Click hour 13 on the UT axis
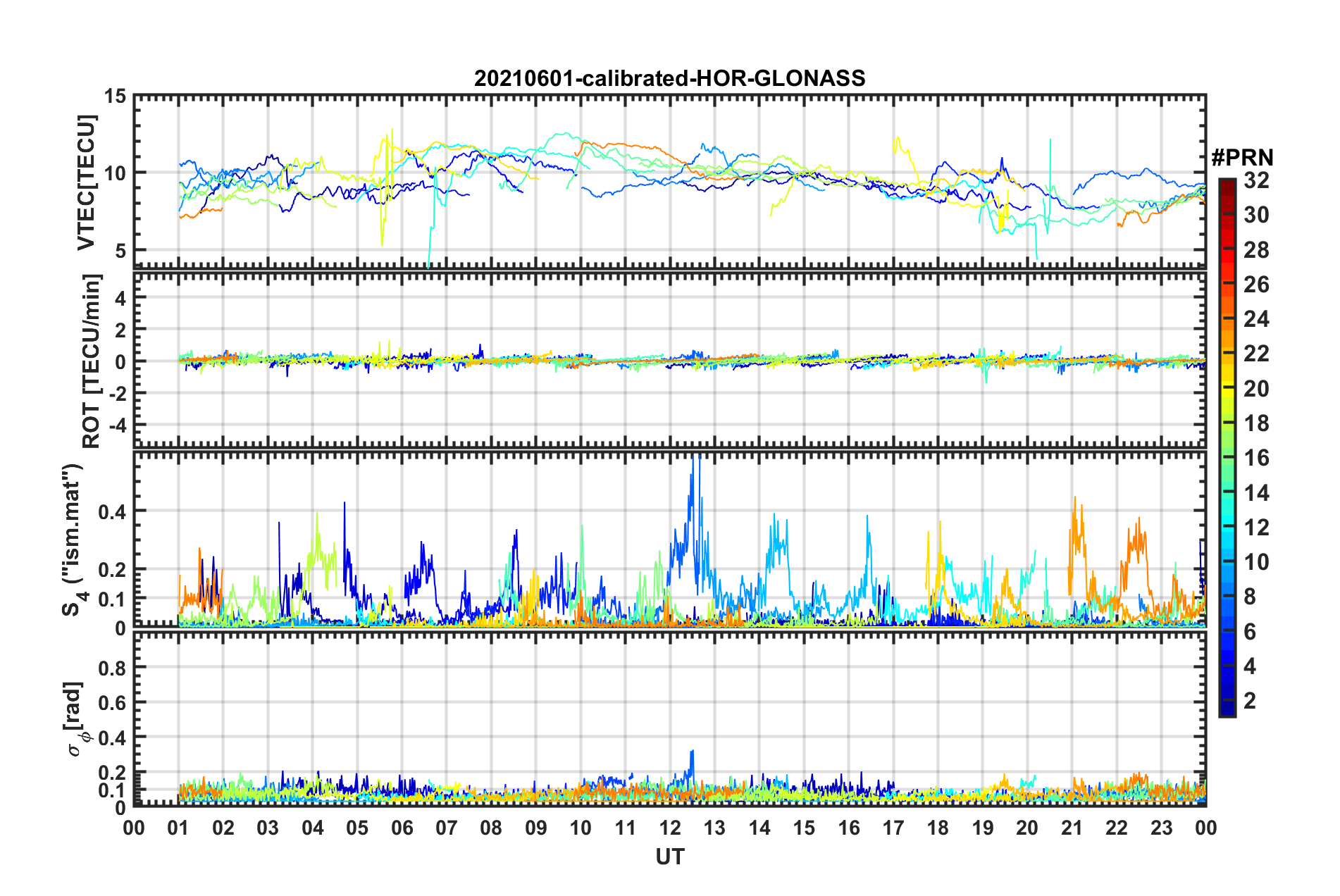 pos(714,828)
